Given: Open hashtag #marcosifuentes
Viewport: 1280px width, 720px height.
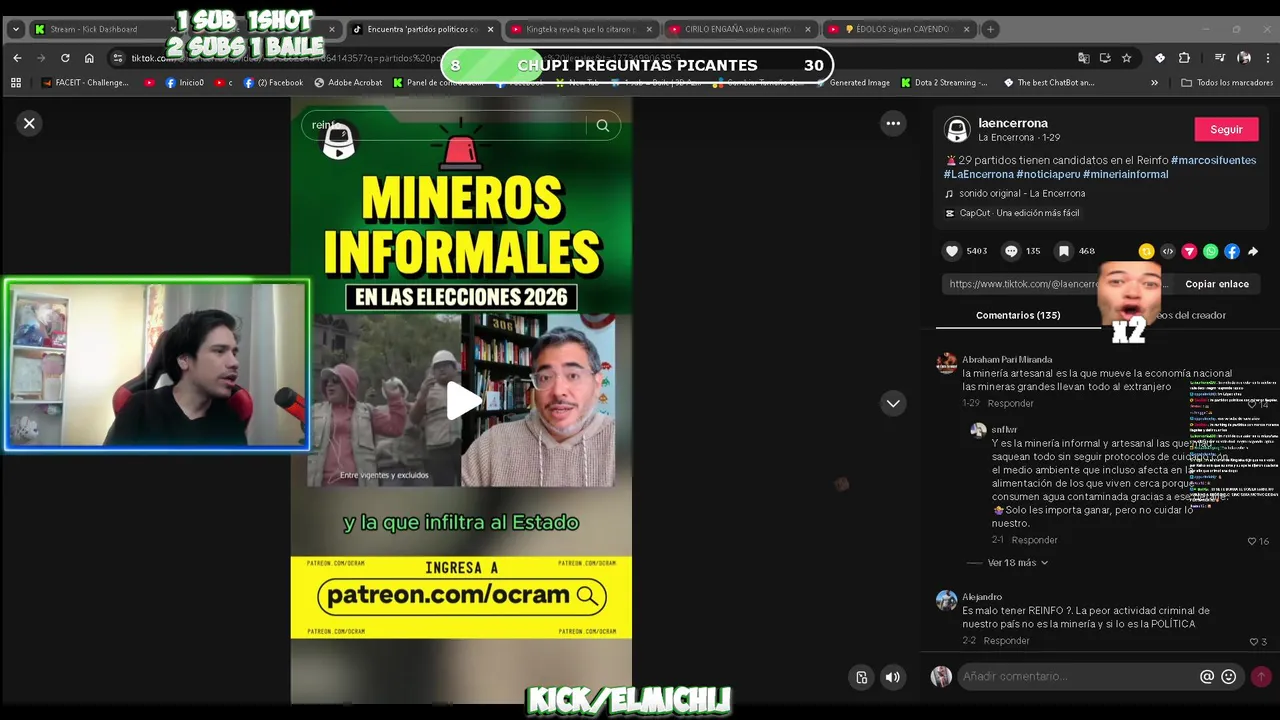Looking at the screenshot, I should 1213,160.
